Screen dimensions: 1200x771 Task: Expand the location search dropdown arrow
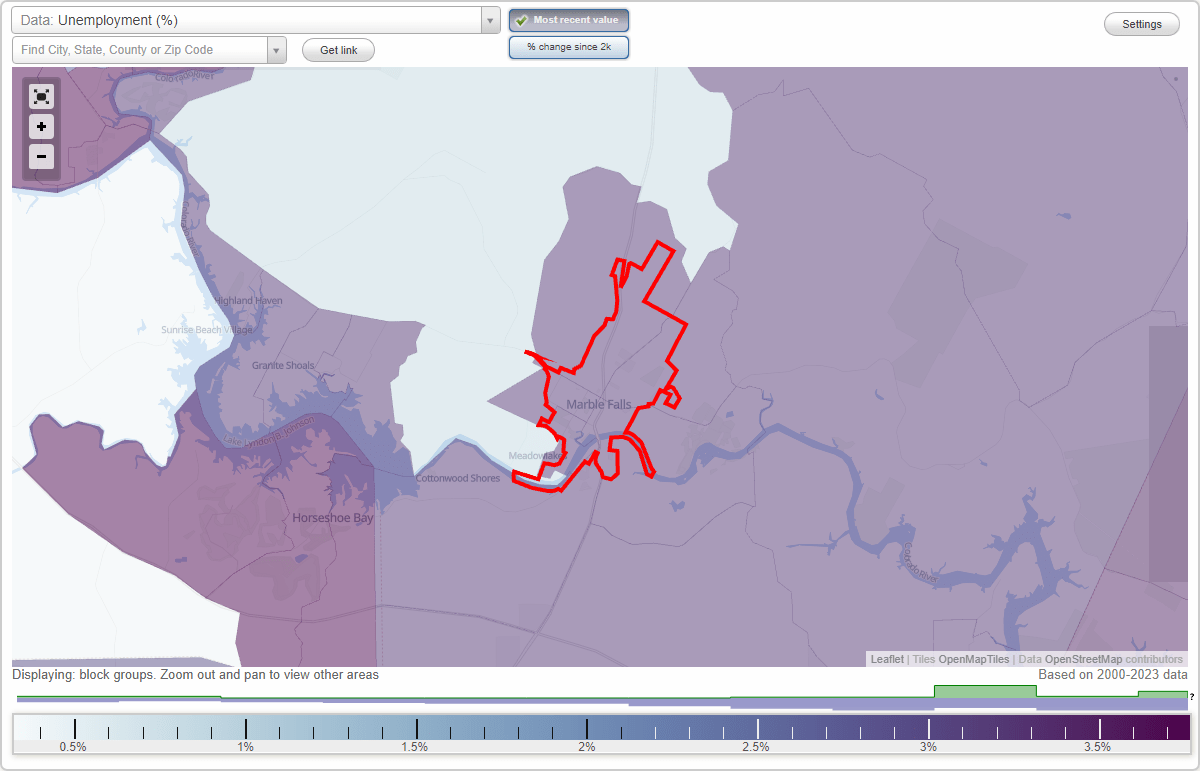(x=277, y=49)
